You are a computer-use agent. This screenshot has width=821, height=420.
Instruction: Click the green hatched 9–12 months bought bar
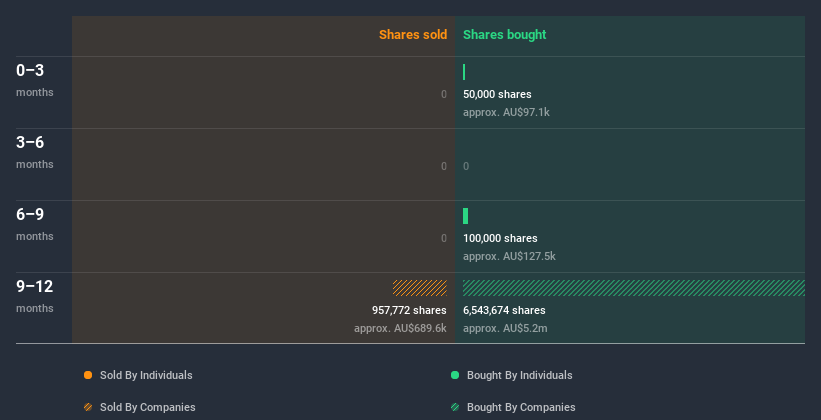pos(634,288)
